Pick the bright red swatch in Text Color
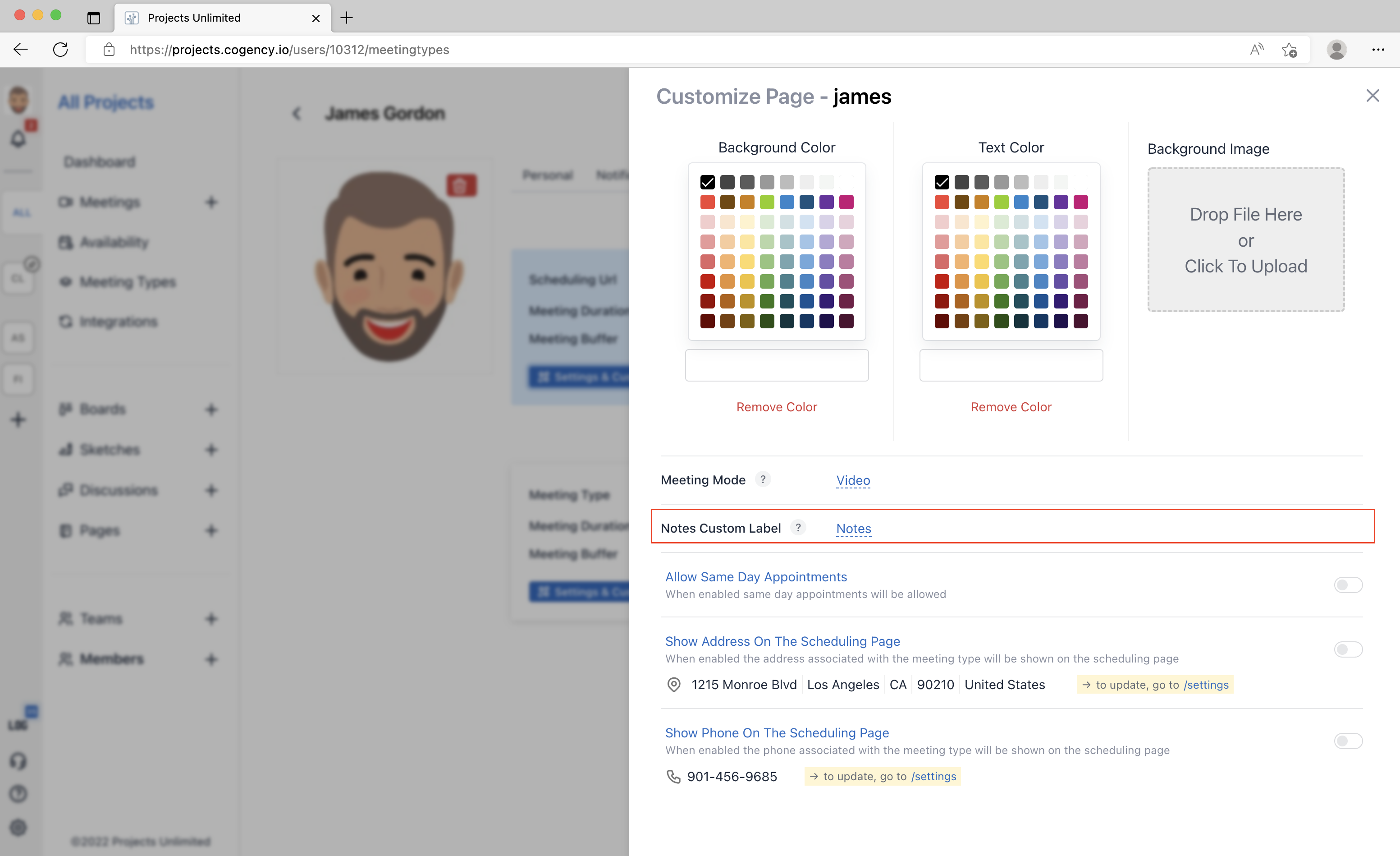The height and width of the screenshot is (856, 1400). [x=942, y=202]
